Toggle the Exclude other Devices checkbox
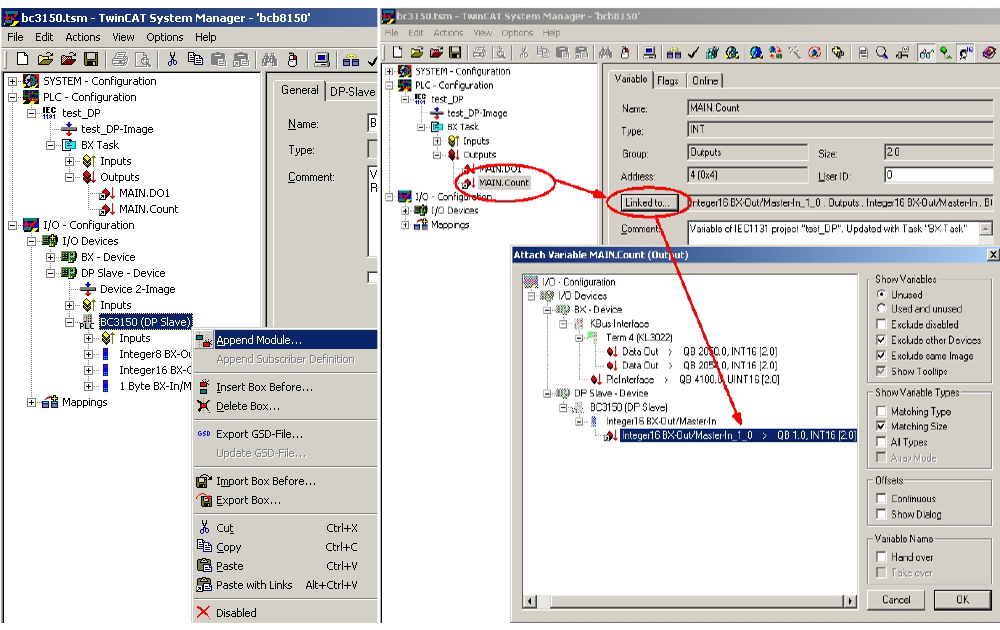 coord(881,340)
